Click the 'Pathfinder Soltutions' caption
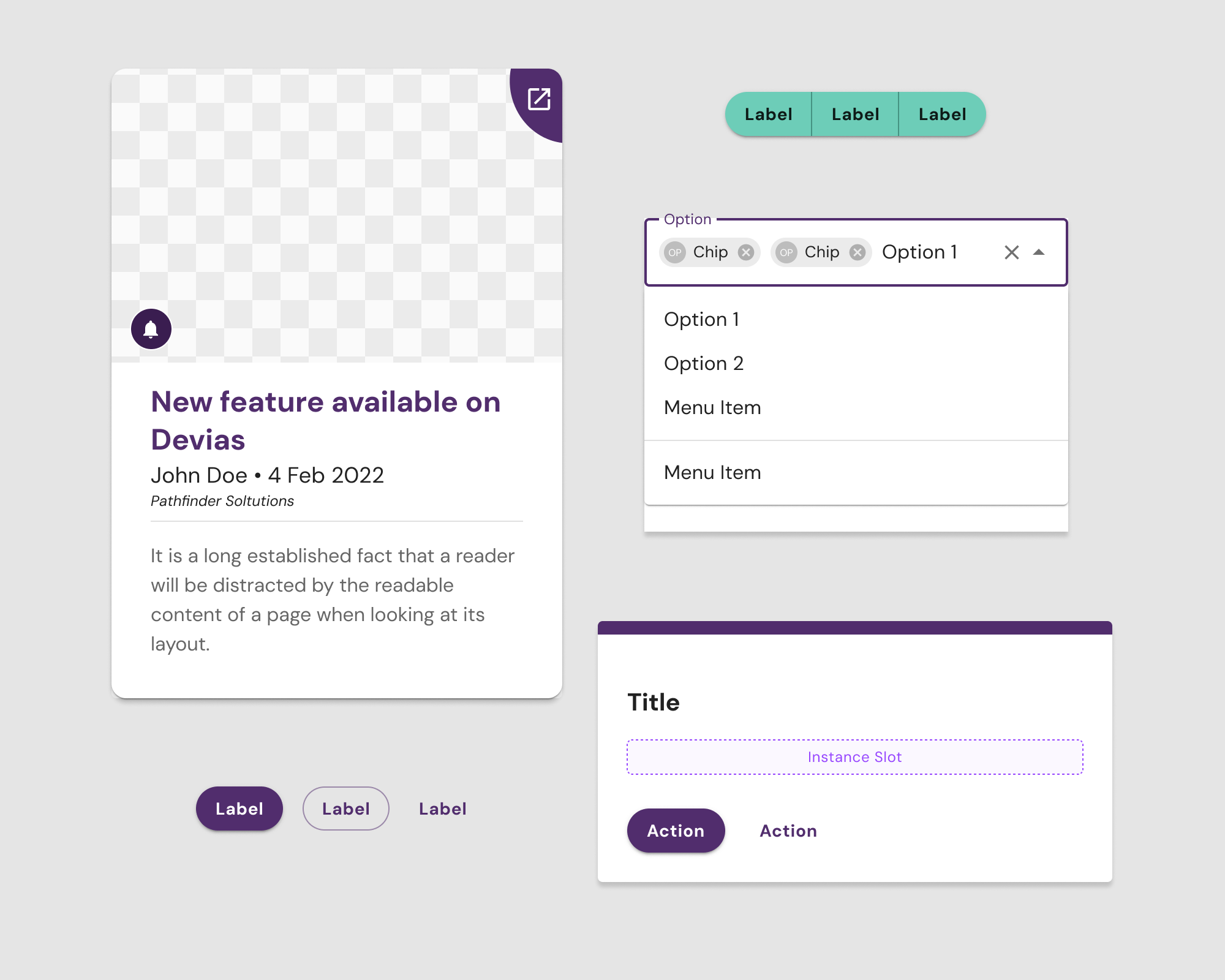Image resolution: width=1225 pixels, height=980 pixels. click(222, 501)
